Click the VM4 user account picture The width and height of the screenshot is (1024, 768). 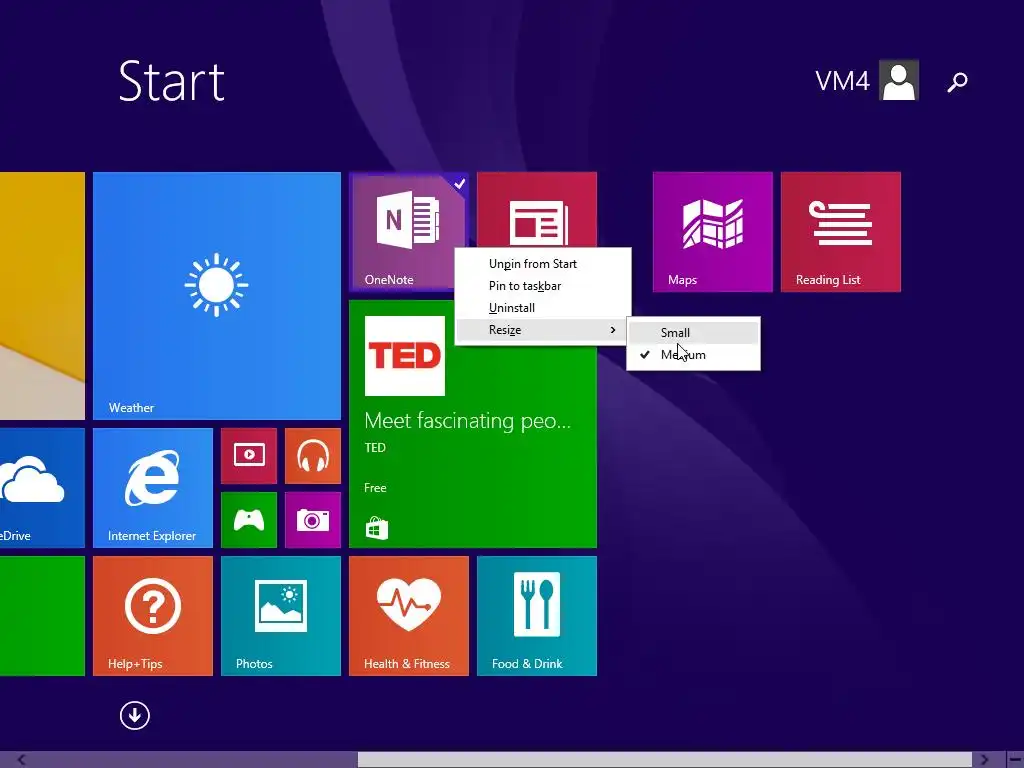(899, 80)
